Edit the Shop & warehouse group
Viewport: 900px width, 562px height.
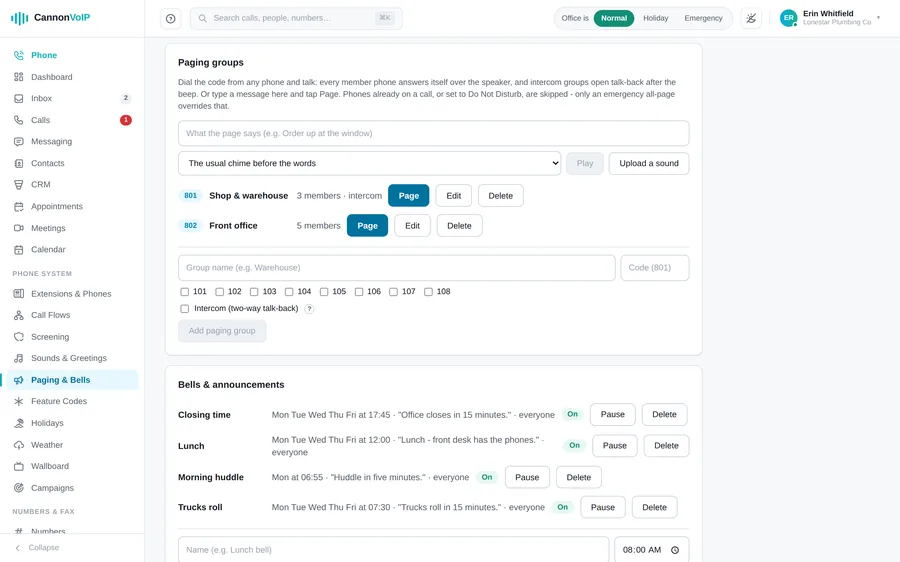click(453, 196)
